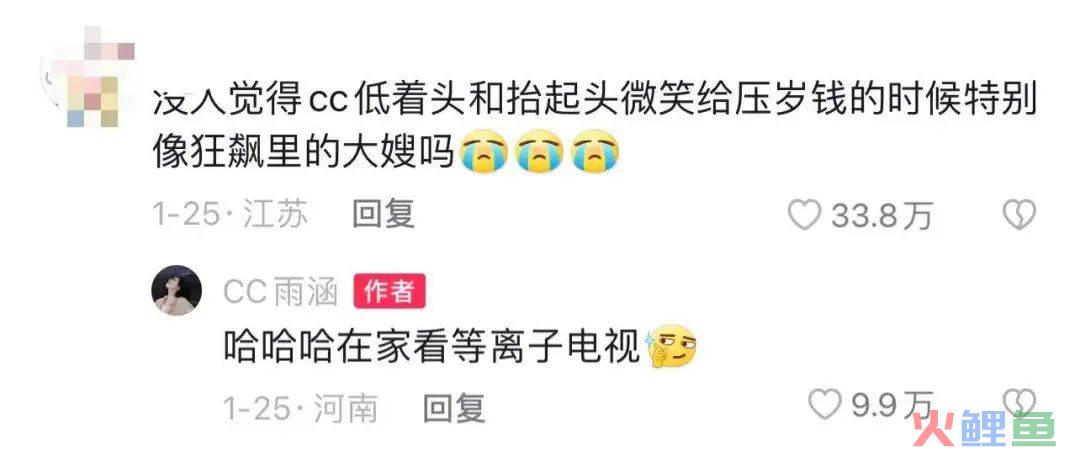1080x452 pixels.
Task: Open the CC雨涵 username link
Action: 280,293
